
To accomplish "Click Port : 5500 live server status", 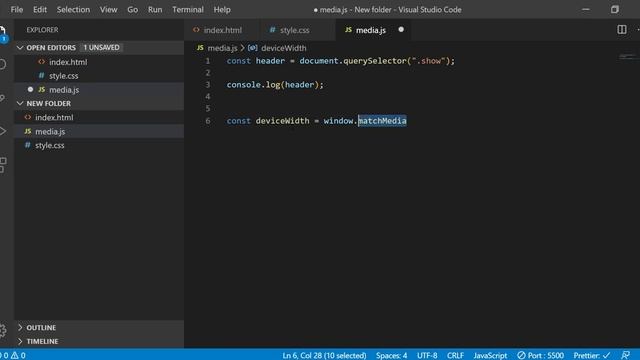I will coord(540,355).
